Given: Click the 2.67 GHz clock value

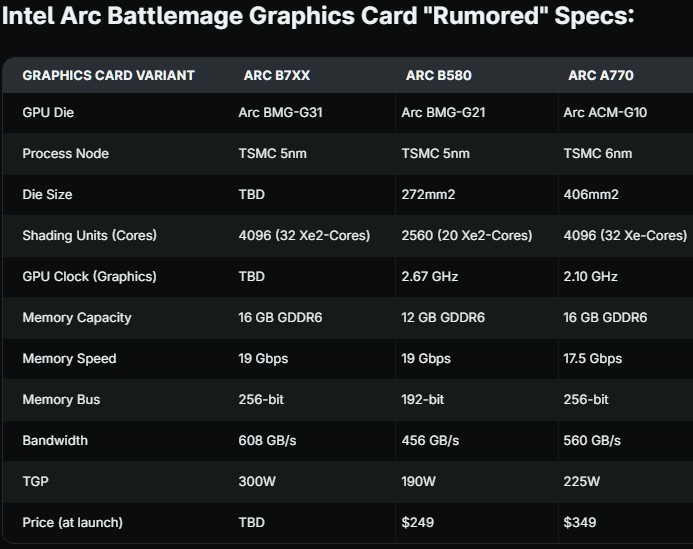Looking at the screenshot, I should pyautogui.click(x=431, y=277).
